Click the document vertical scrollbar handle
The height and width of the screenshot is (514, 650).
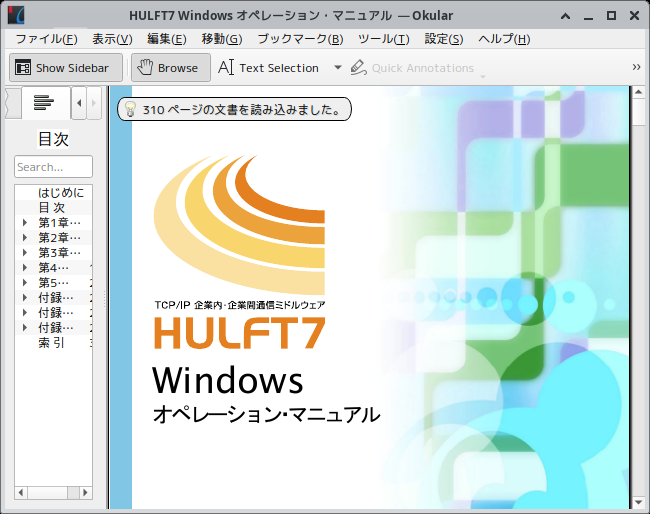pyautogui.click(x=638, y=112)
